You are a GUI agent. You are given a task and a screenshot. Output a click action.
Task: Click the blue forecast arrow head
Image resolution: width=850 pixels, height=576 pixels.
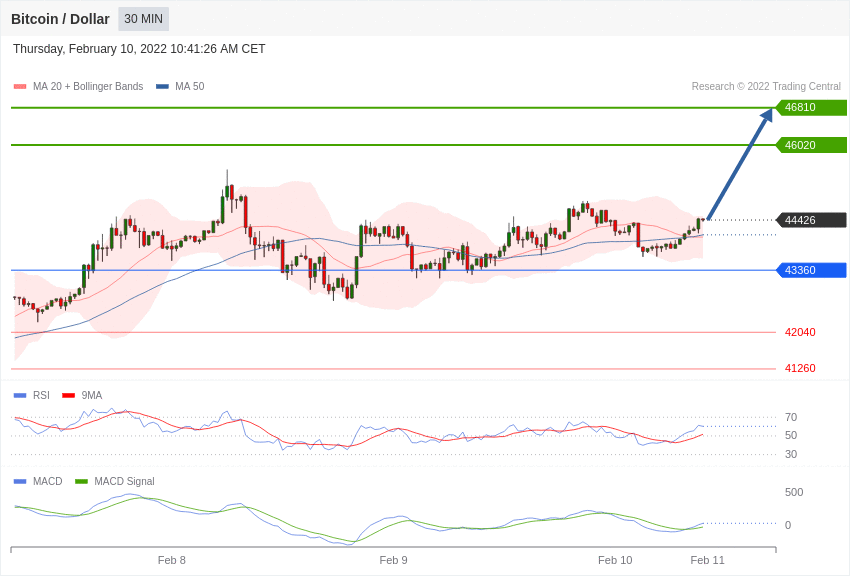(766, 116)
